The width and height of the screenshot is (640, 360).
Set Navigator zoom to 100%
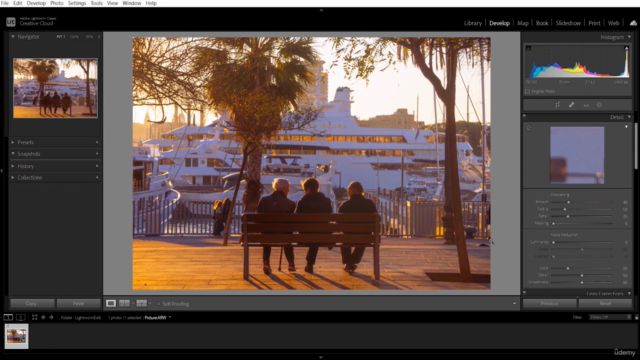[74, 36]
